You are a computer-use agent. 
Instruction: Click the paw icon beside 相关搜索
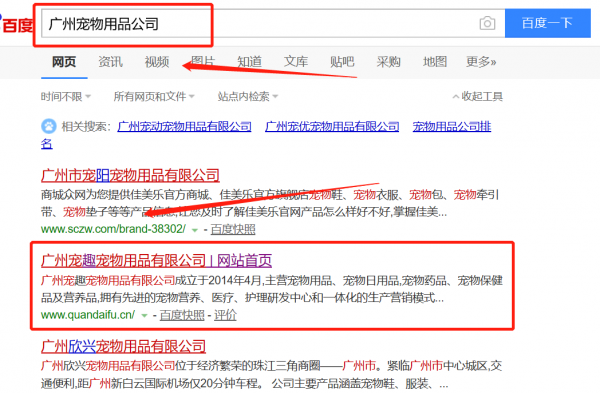49,126
